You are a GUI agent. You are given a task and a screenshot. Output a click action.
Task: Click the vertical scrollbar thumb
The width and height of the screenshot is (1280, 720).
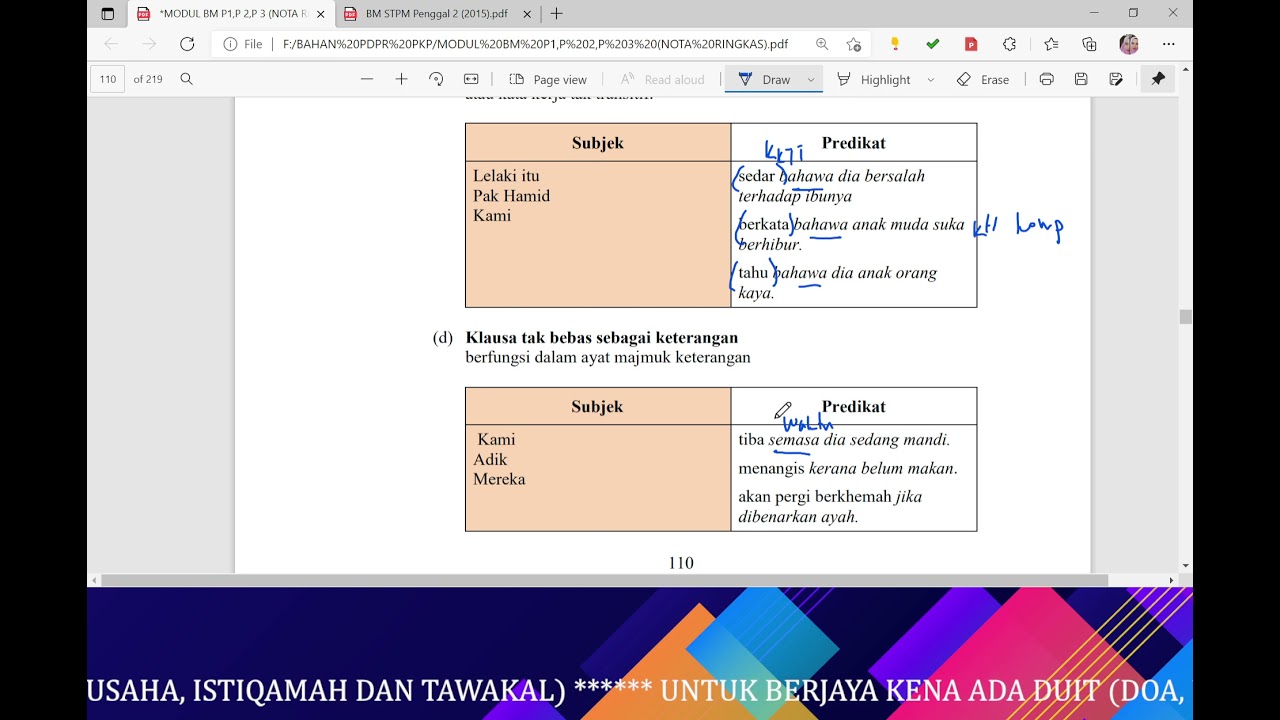[1186, 317]
